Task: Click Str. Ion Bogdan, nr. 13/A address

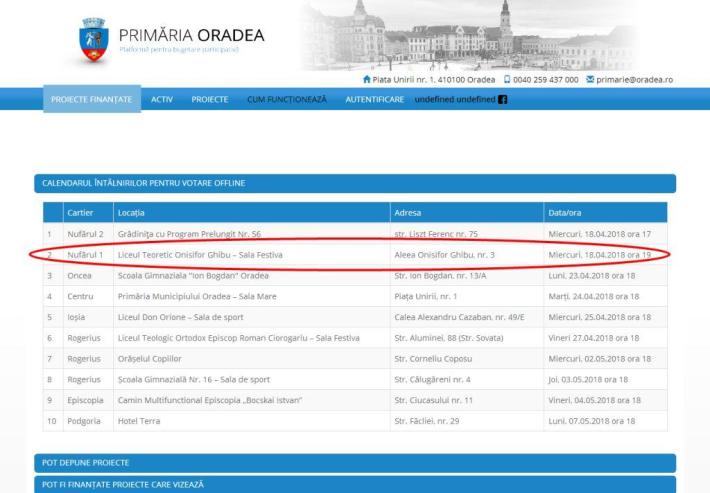Action: coord(440,276)
